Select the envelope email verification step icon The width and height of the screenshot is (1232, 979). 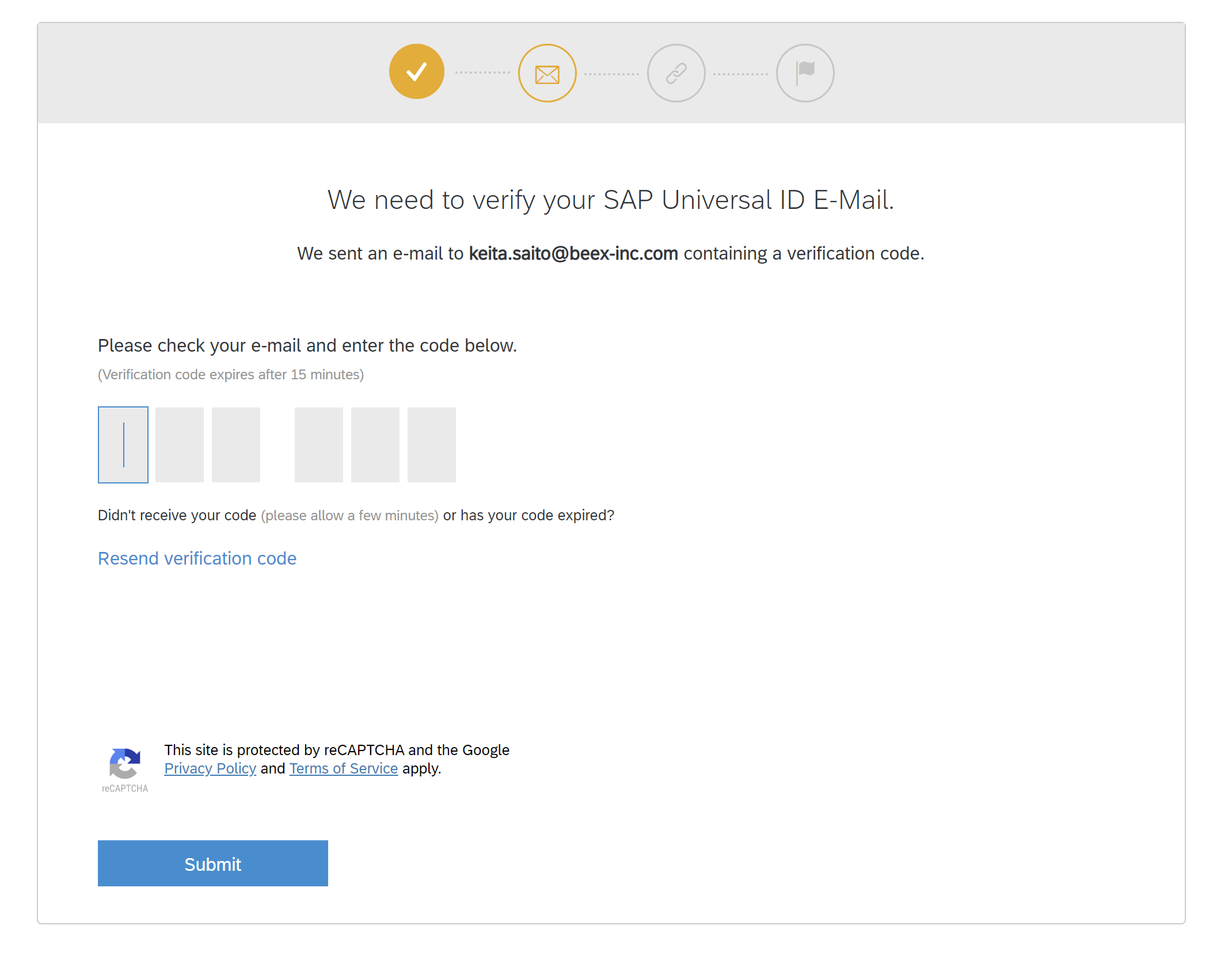tap(546, 73)
